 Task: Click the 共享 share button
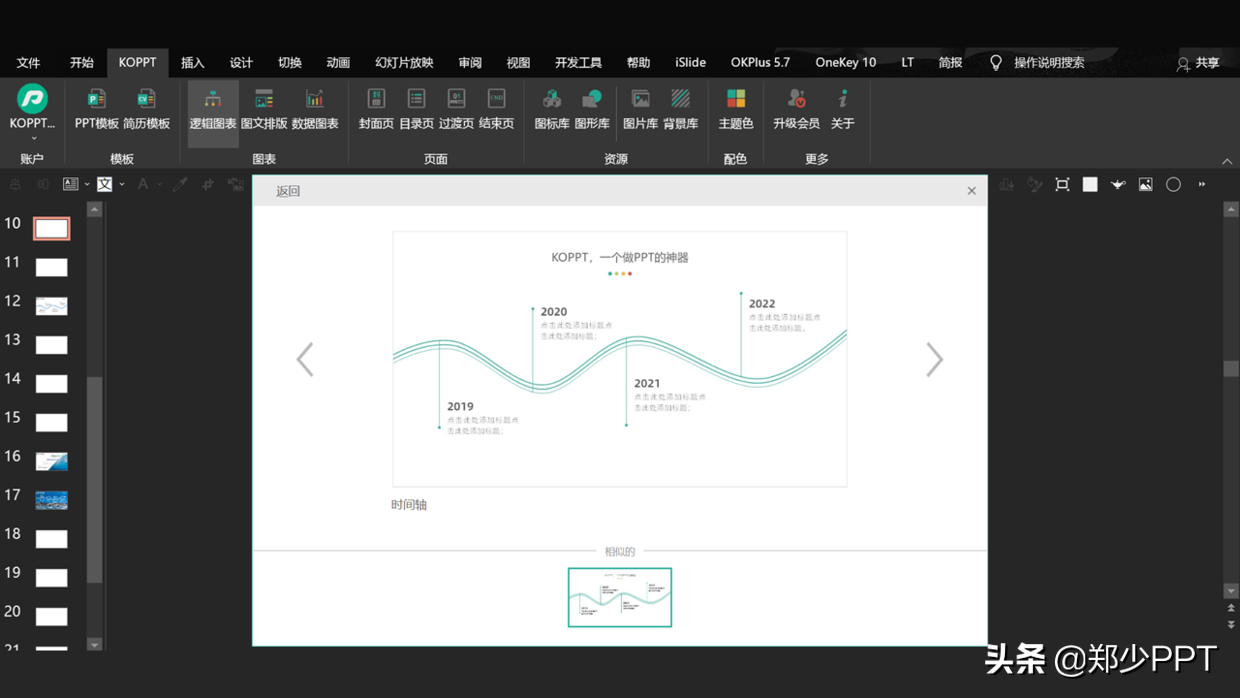[x=1198, y=63]
